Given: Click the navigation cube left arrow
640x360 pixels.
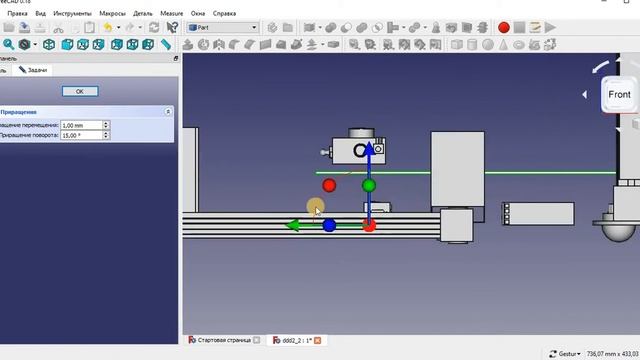Looking at the screenshot, I should (584, 95).
